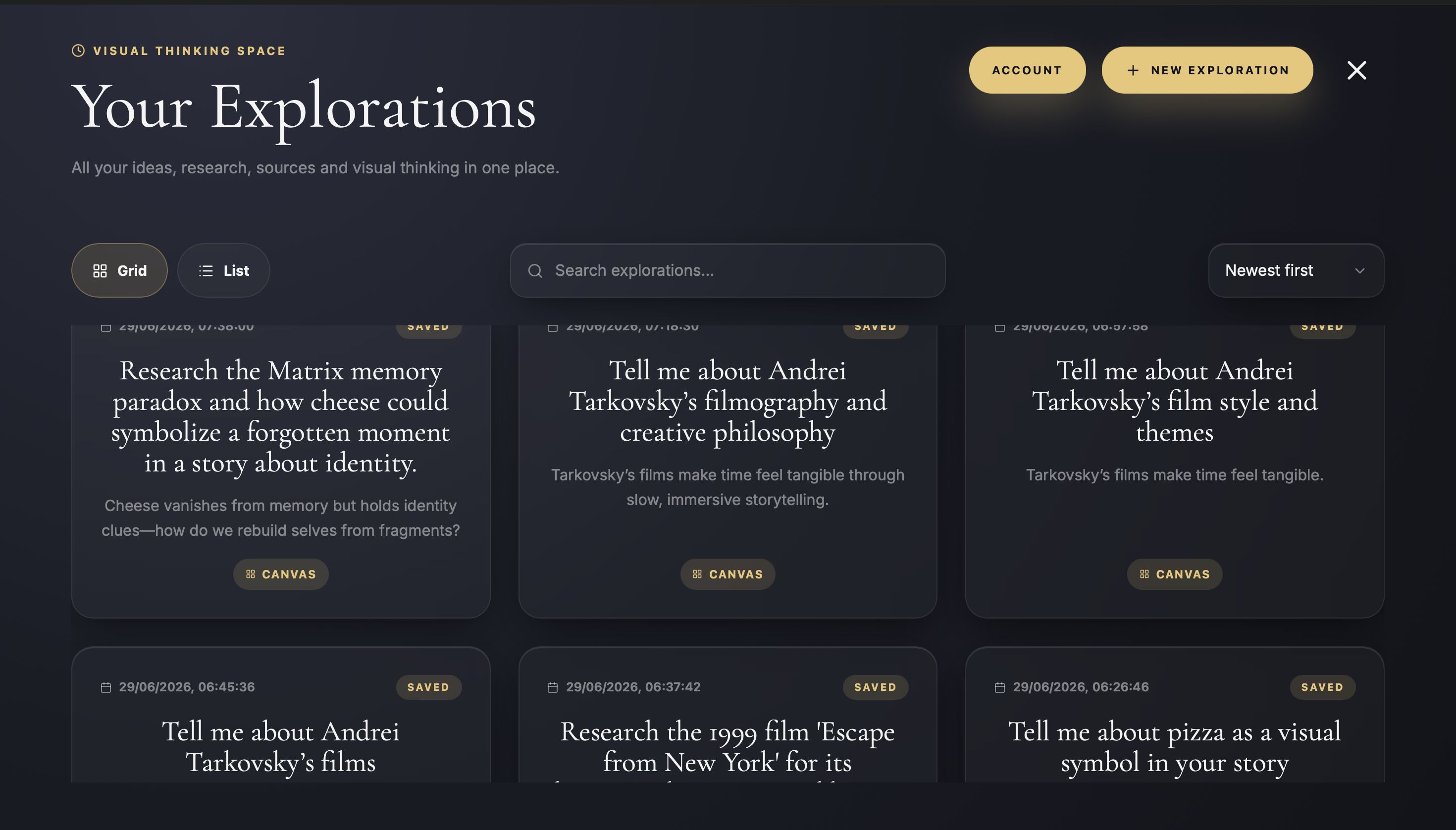Click the chevron arrow on sort dropdown
1456x830 pixels.
1359,271
